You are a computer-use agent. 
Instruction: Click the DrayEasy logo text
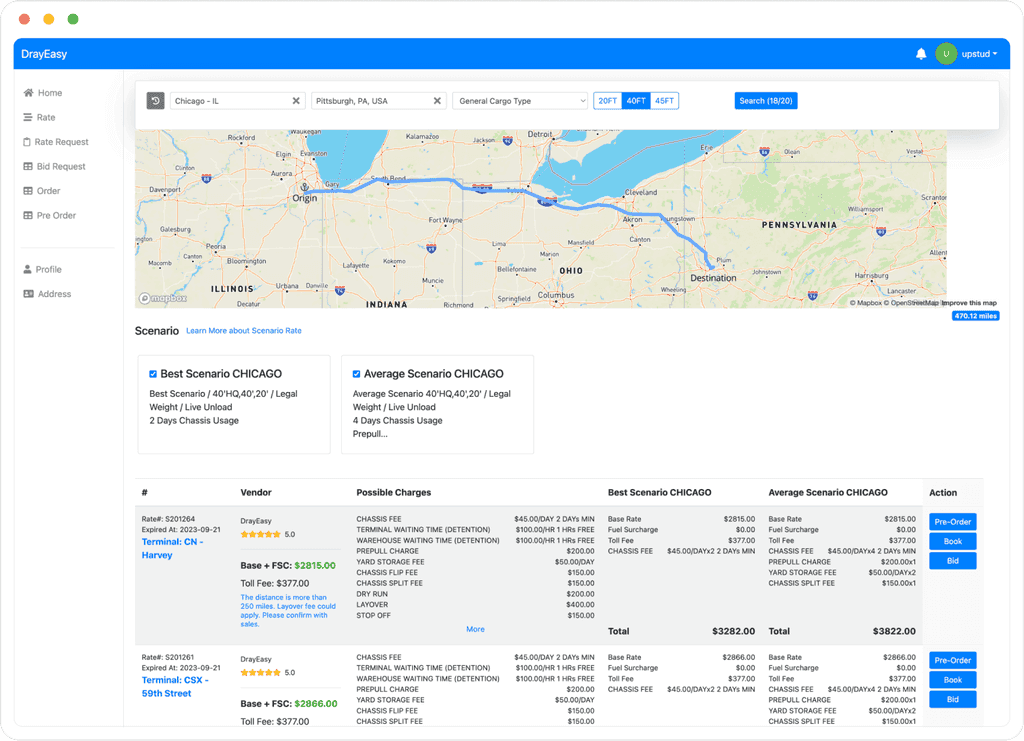tap(44, 54)
